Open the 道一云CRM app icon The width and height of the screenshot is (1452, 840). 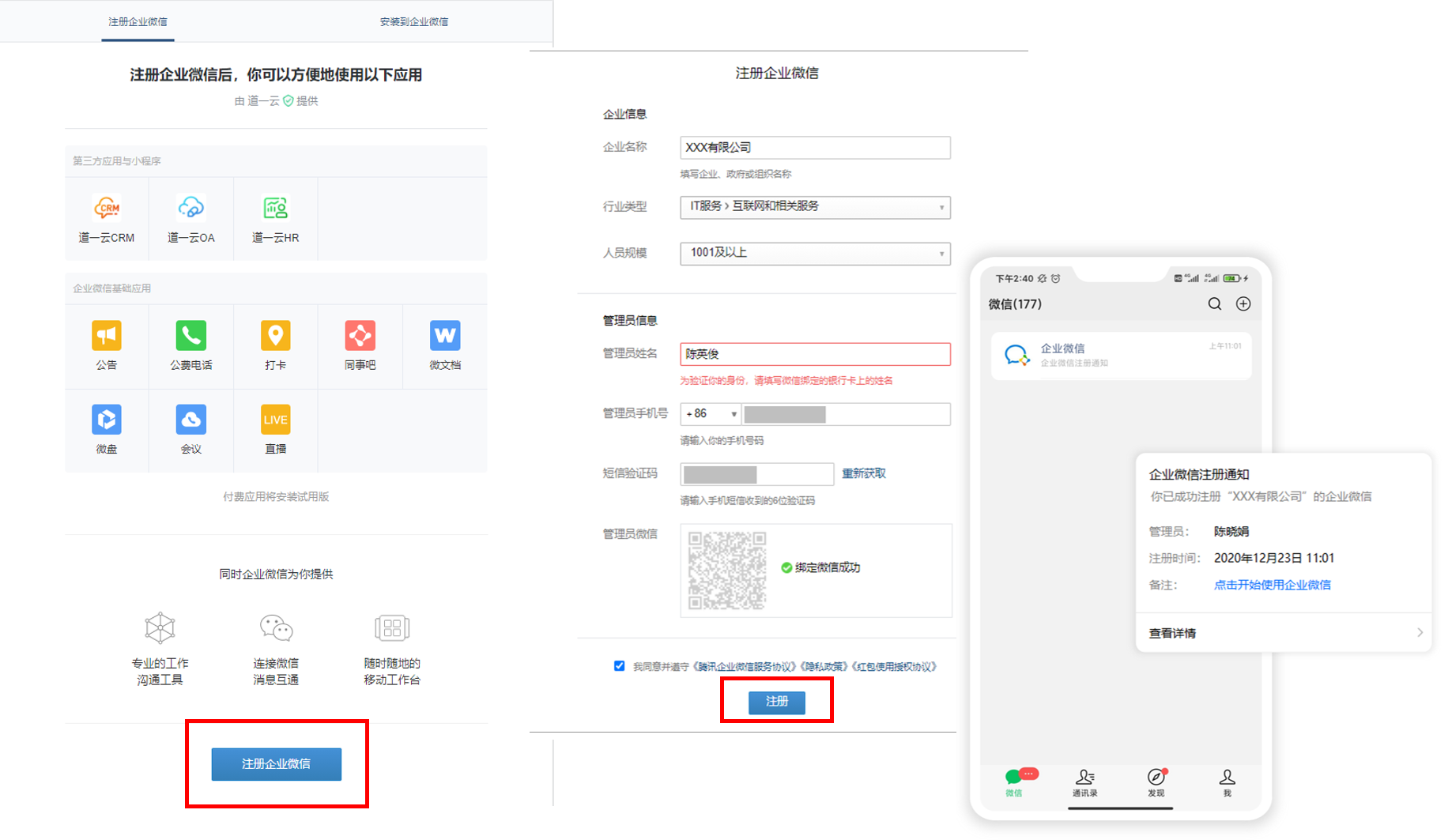point(107,208)
